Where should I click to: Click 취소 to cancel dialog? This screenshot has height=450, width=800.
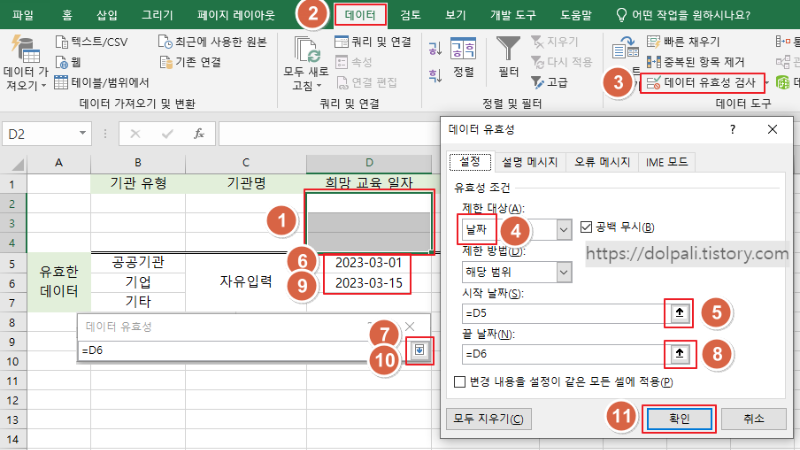[x=754, y=419]
